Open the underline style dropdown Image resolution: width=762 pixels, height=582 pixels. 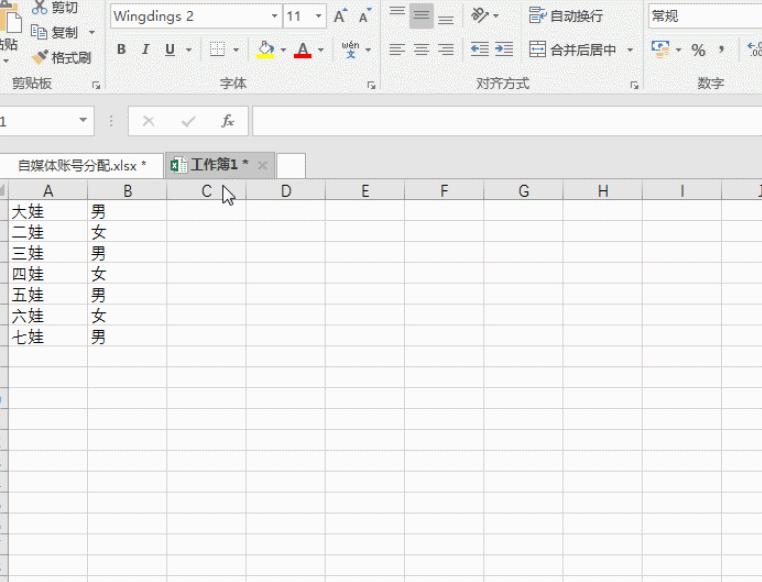pyautogui.click(x=189, y=50)
